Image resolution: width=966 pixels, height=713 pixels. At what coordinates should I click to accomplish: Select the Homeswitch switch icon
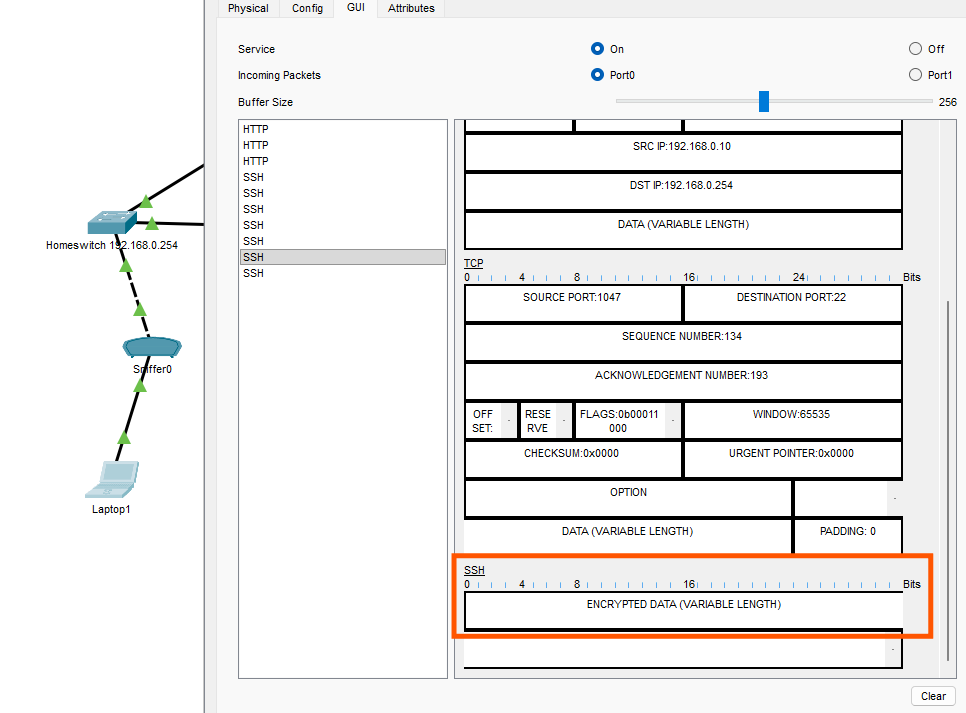(x=111, y=222)
